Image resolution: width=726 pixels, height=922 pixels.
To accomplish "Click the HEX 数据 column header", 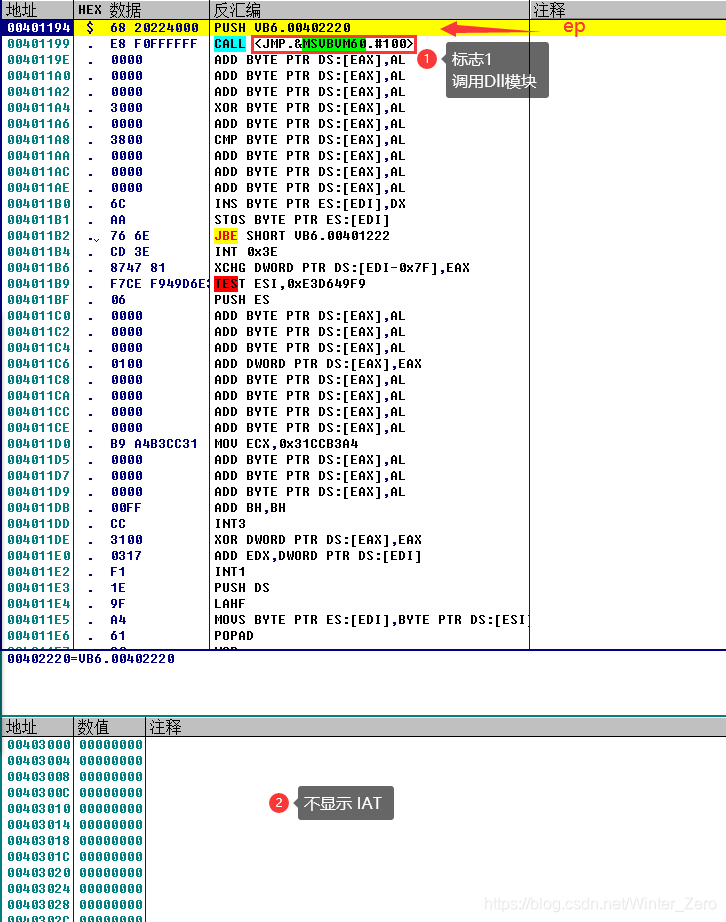I will pos(142,9).
